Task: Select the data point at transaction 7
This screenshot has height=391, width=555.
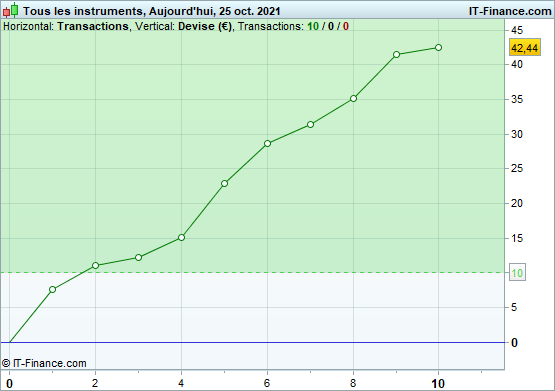Action: [x=310, y=124]
